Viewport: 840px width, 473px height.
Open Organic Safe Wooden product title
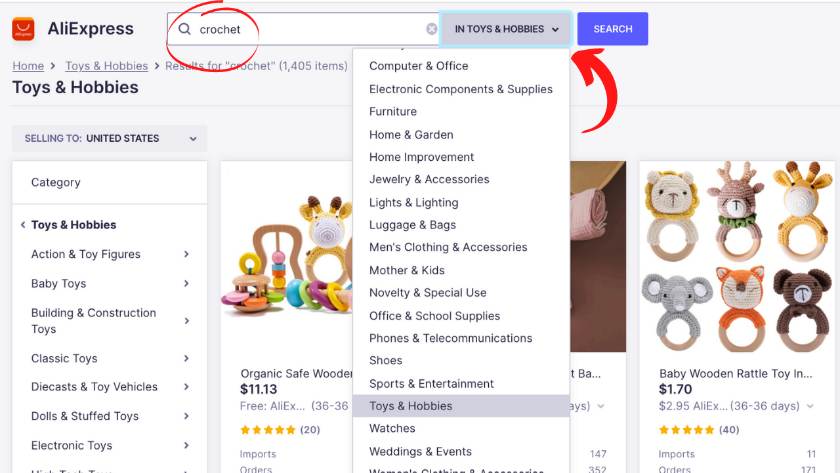click(296, 373)
